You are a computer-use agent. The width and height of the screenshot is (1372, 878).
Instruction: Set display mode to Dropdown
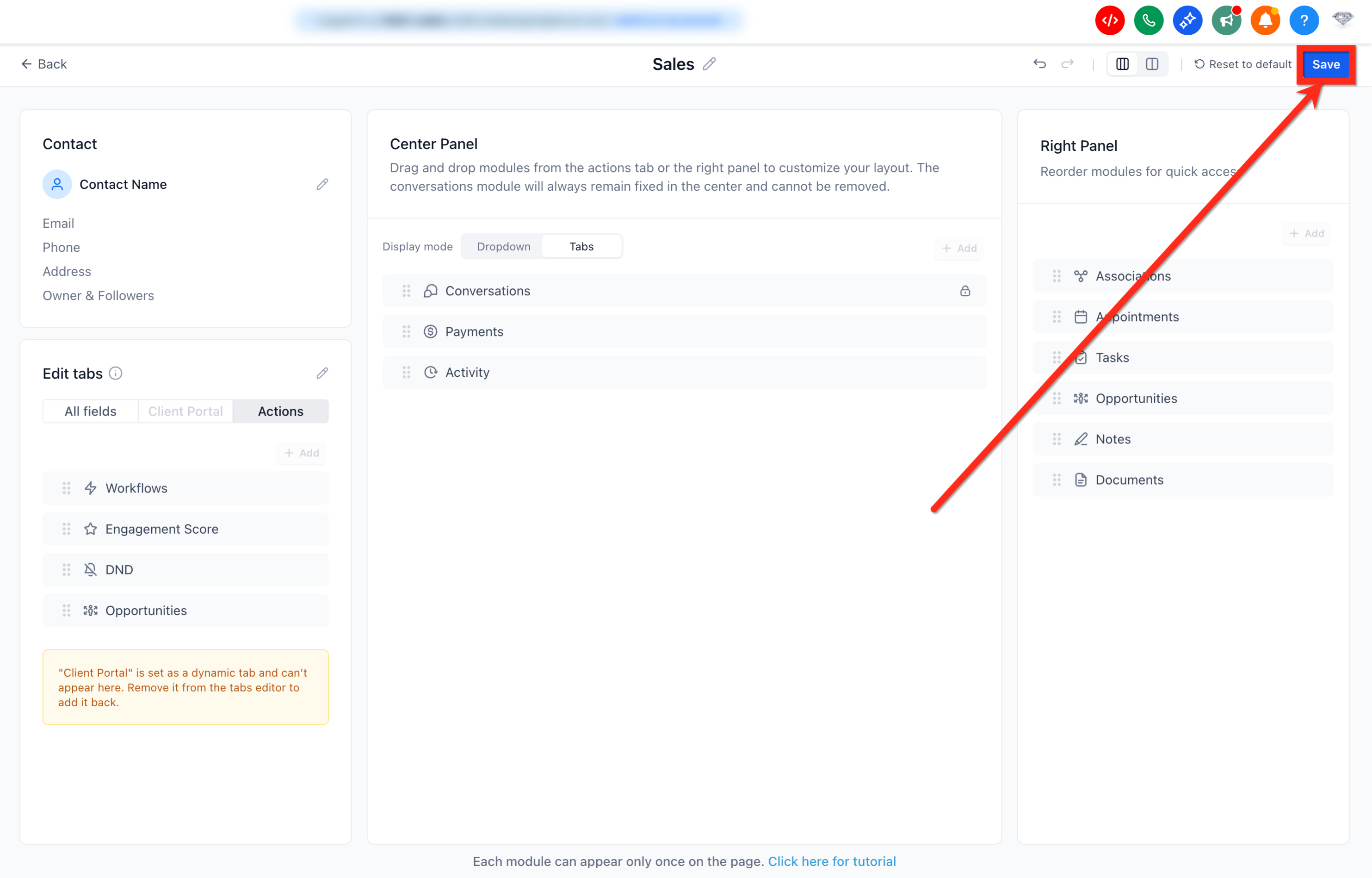[504, 246]
